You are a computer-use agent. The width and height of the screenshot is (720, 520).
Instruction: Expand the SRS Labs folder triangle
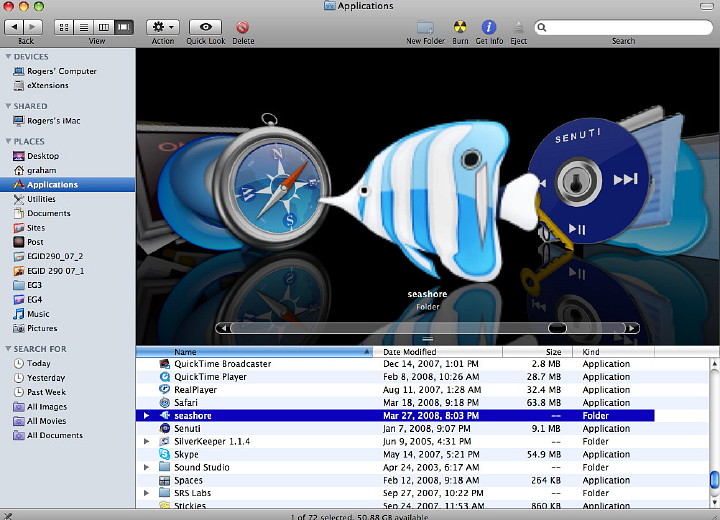point(146,493)
